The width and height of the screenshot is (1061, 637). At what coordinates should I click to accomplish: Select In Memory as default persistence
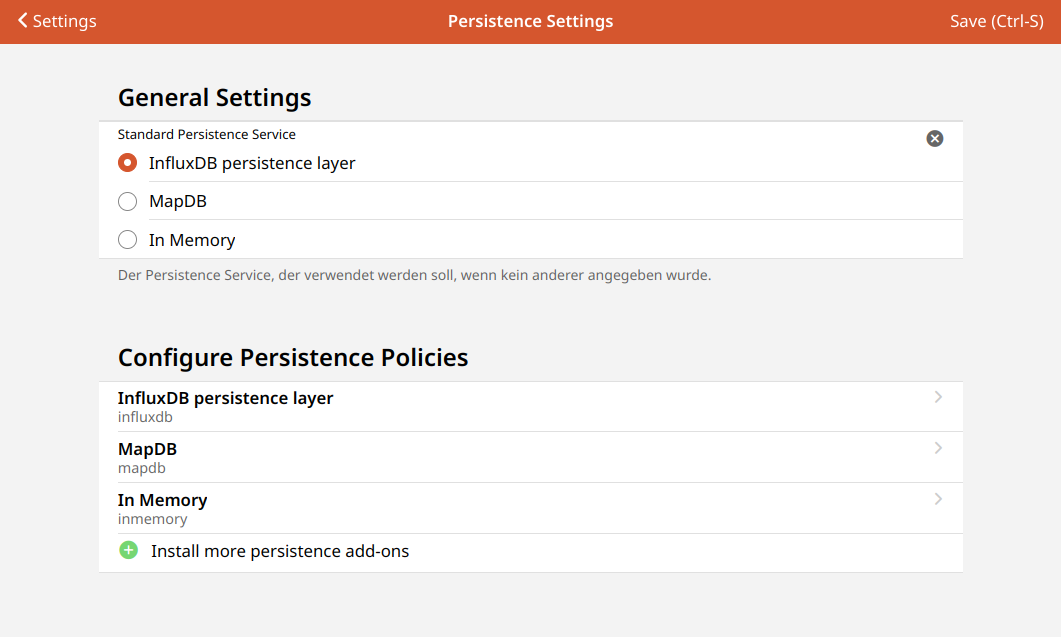tap(127, 239)
